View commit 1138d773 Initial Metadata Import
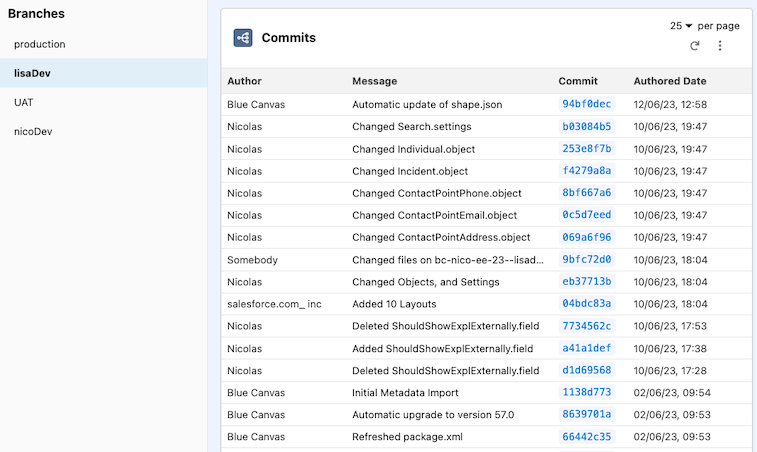The height and width of the screenshot is (452, 757). click(x=587, y=392)
